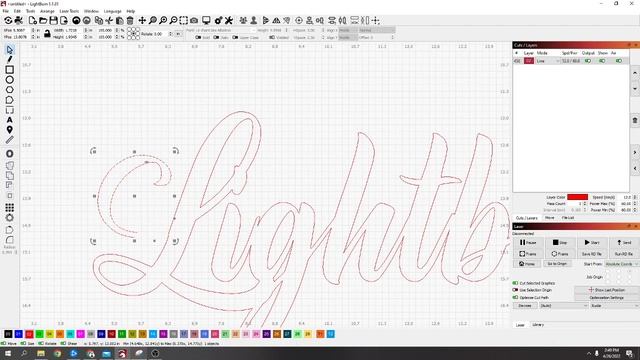
Task: Click the Pan move-arrows toolbar icon
Action: (x=142, y=20)
